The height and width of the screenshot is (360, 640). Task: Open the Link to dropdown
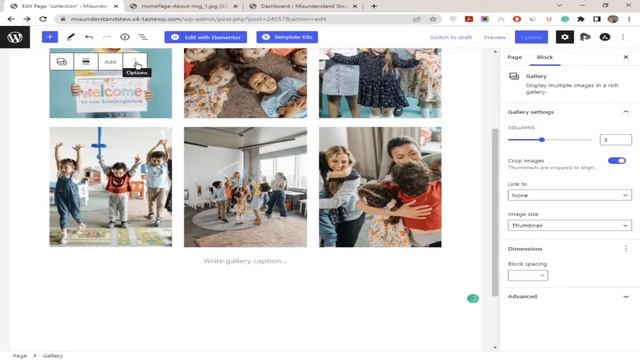pyautogui.click(x=569, y=196)
